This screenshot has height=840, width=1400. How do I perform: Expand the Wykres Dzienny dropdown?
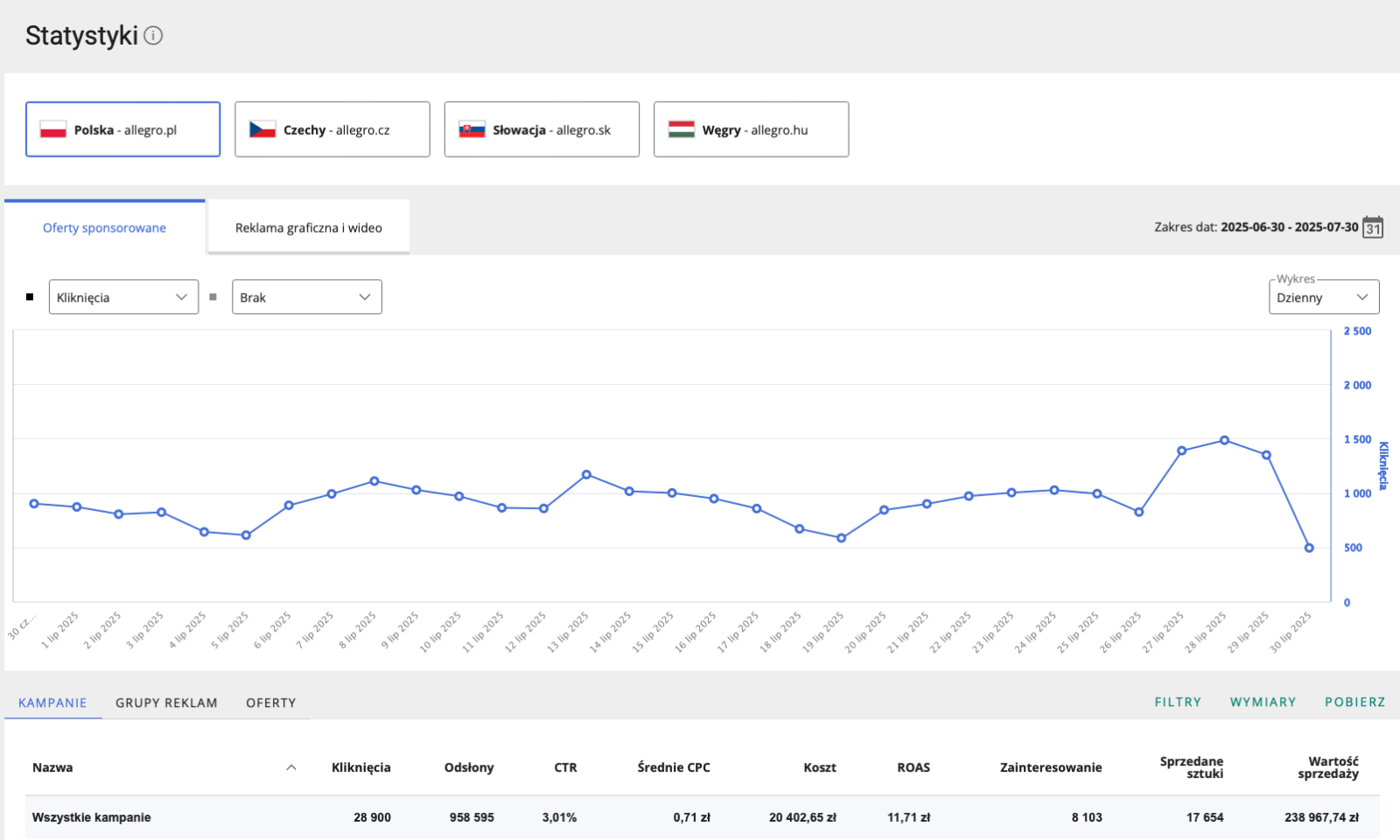click(x=1323, y=297)
